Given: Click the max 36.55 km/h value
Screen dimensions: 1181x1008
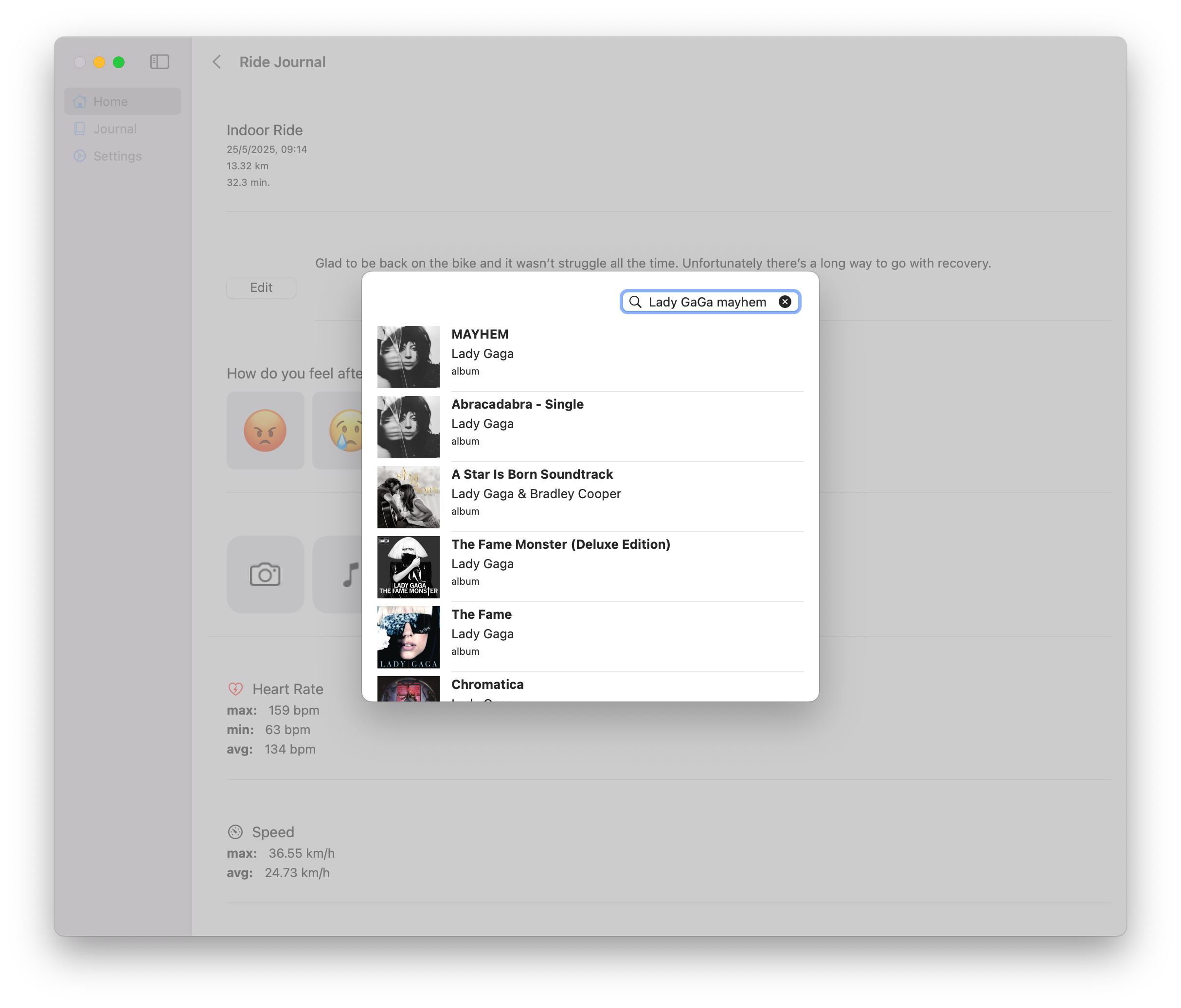Looking at the screenshot, I should pos(302,853).
